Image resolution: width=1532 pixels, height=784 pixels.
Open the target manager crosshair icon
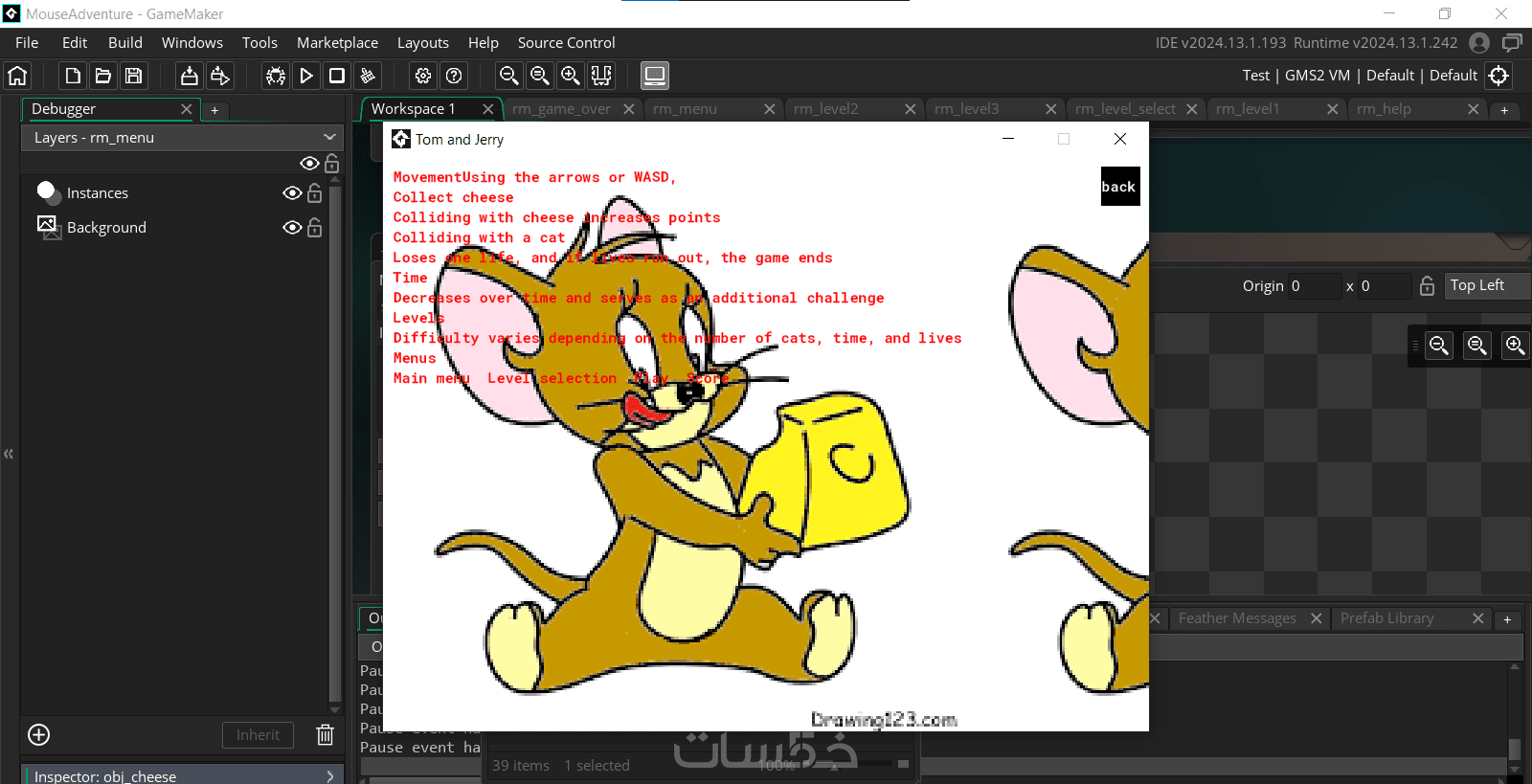(x=1499, y=76)
